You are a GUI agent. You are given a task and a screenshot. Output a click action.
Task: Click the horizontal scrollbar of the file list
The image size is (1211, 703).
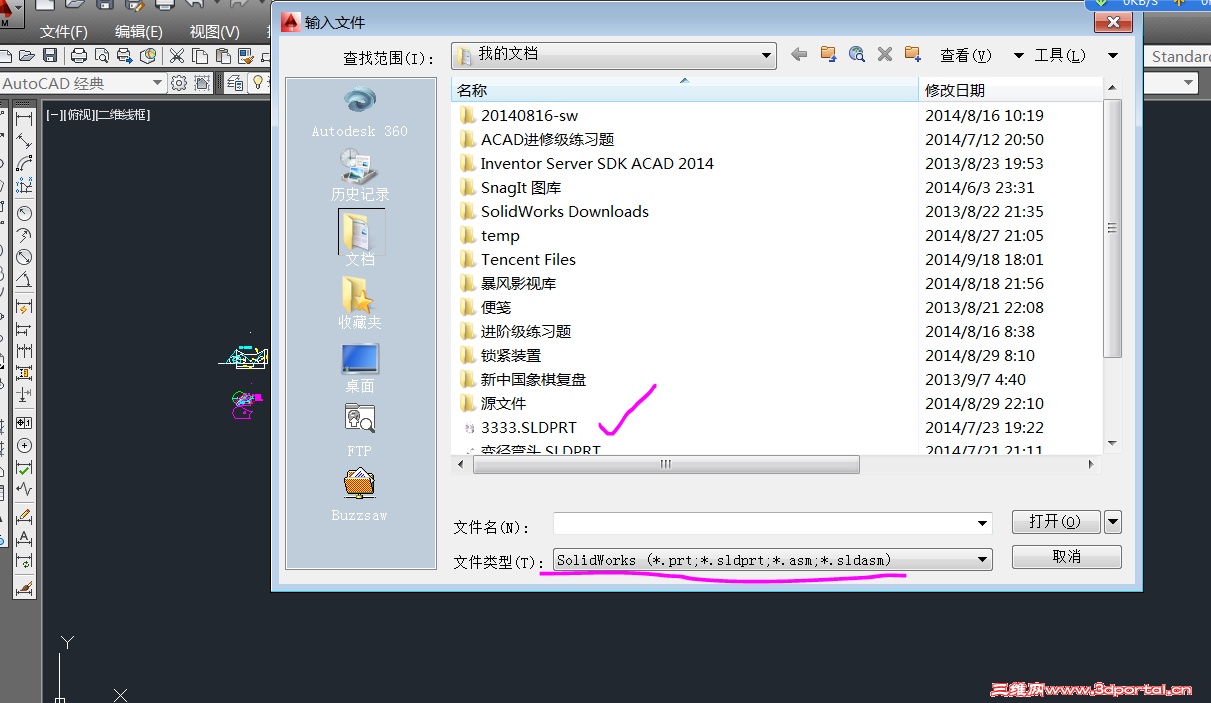pyautogui.click(x=664, y=465)
